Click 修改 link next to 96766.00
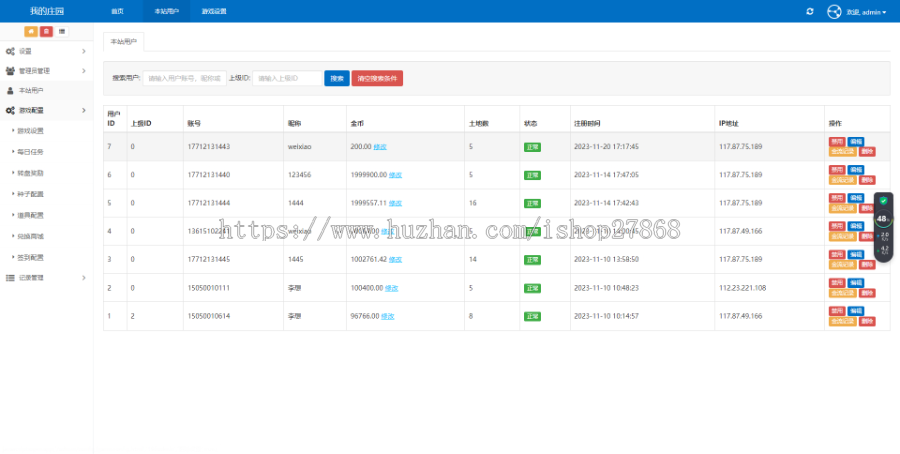This screenshot has width=900, height=454. coord(388,316)
